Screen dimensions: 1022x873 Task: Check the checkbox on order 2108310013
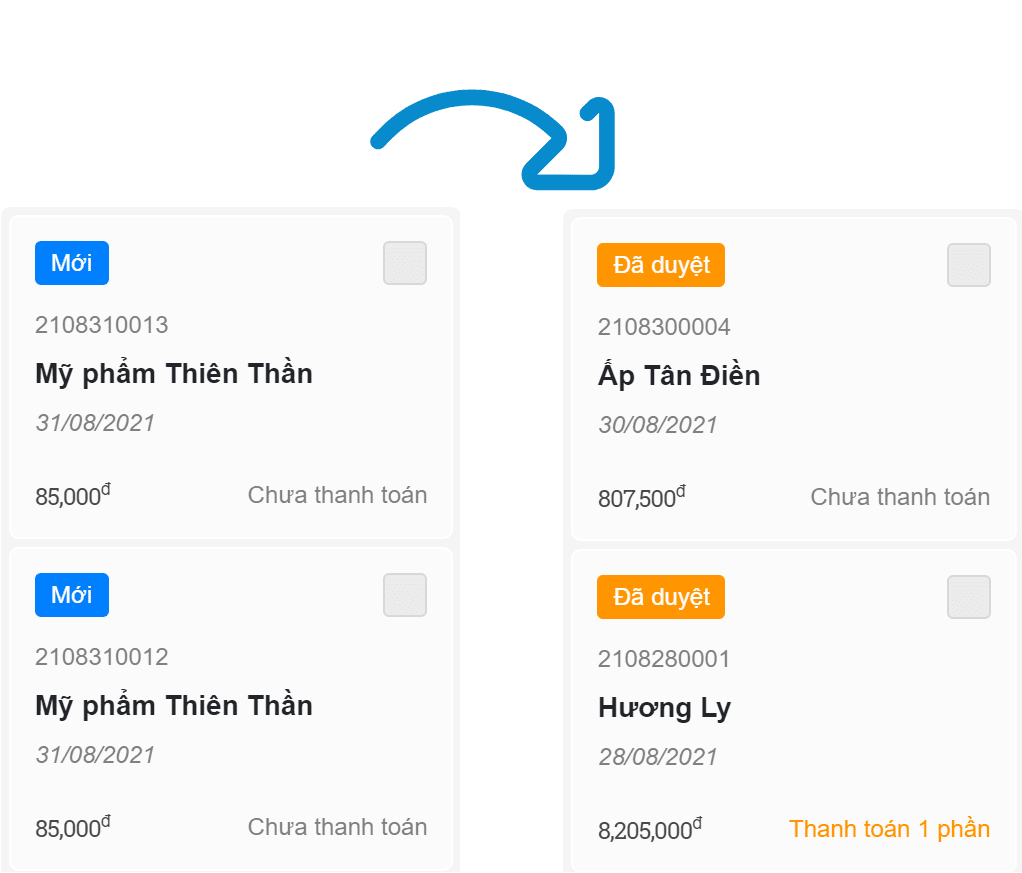pos(404,263)
